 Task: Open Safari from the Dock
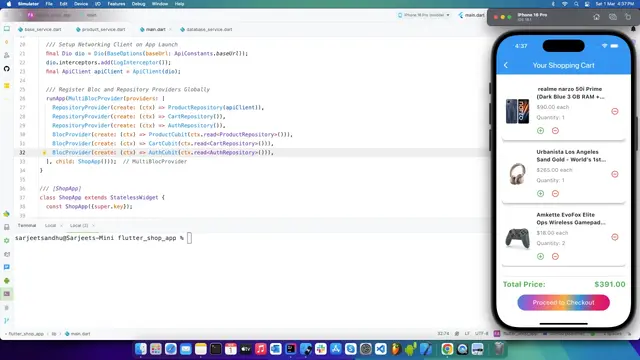tap(171, 349)
